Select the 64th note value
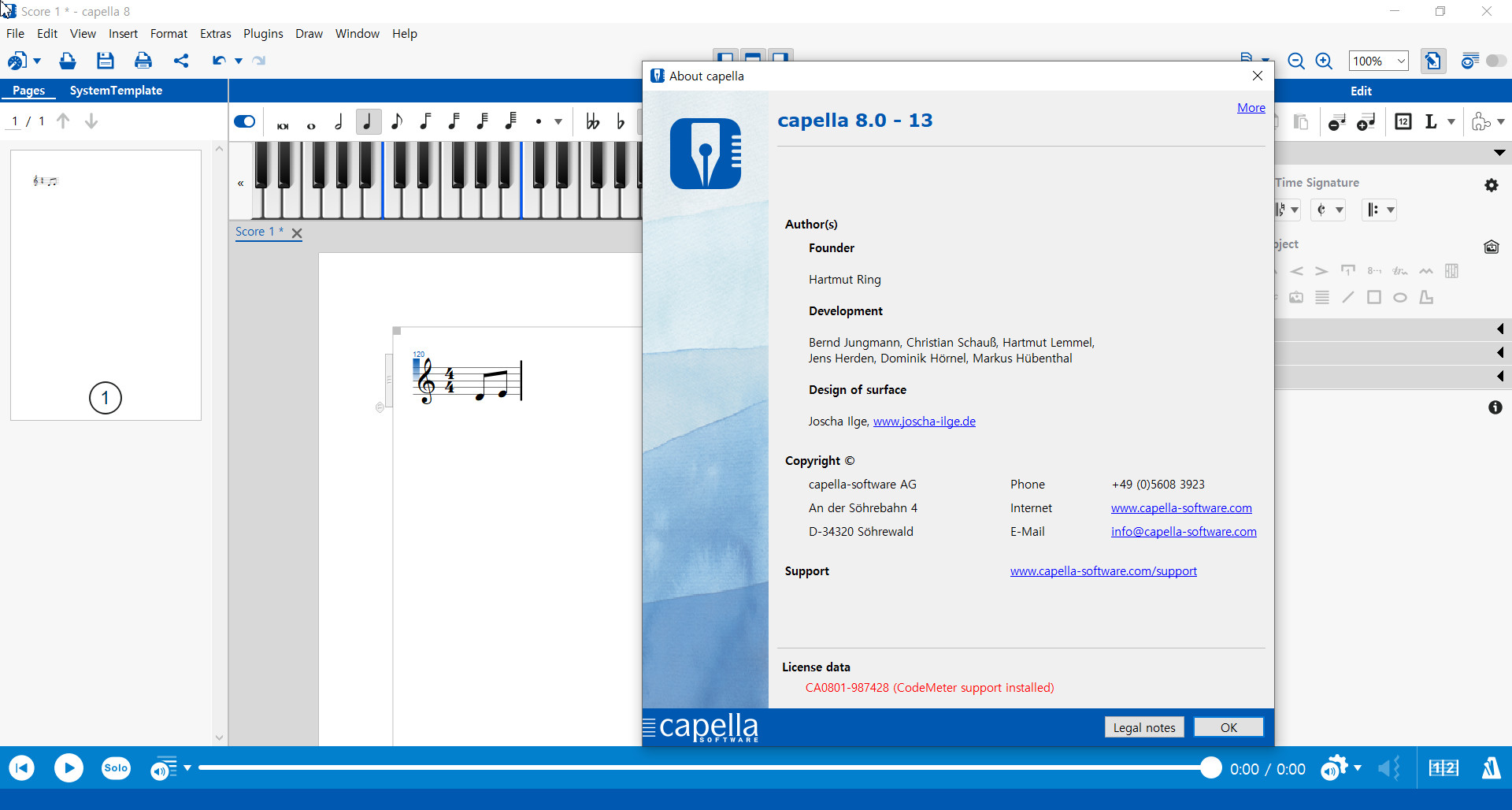This screenshot has height=810, width=1512. click(x=482, y=121)
